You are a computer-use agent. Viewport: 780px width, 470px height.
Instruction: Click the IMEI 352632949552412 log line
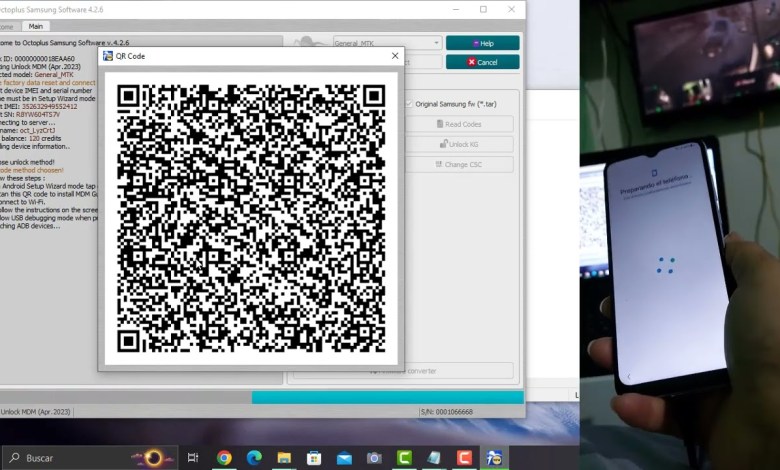pos(39,106)
